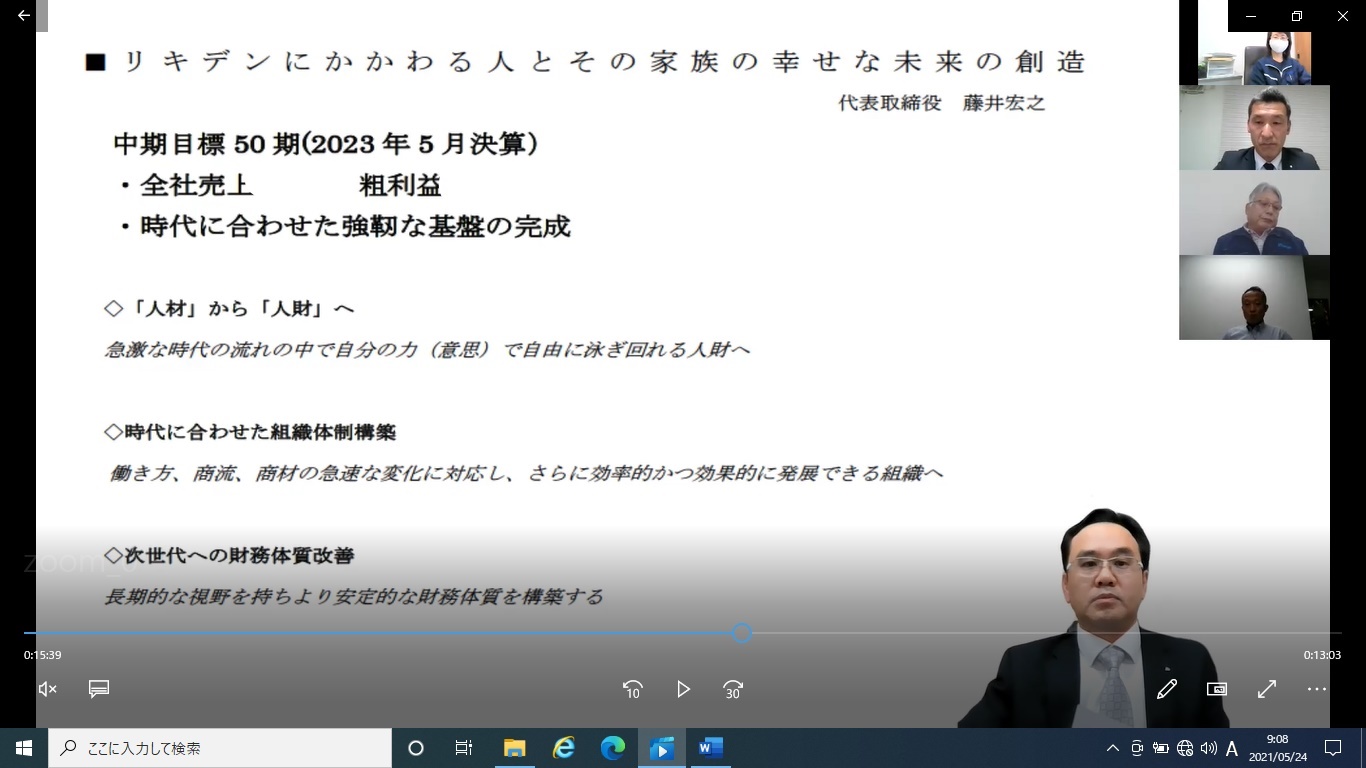Open the notification center icon
The image size is (1366, 768).
click(1332, 748)
